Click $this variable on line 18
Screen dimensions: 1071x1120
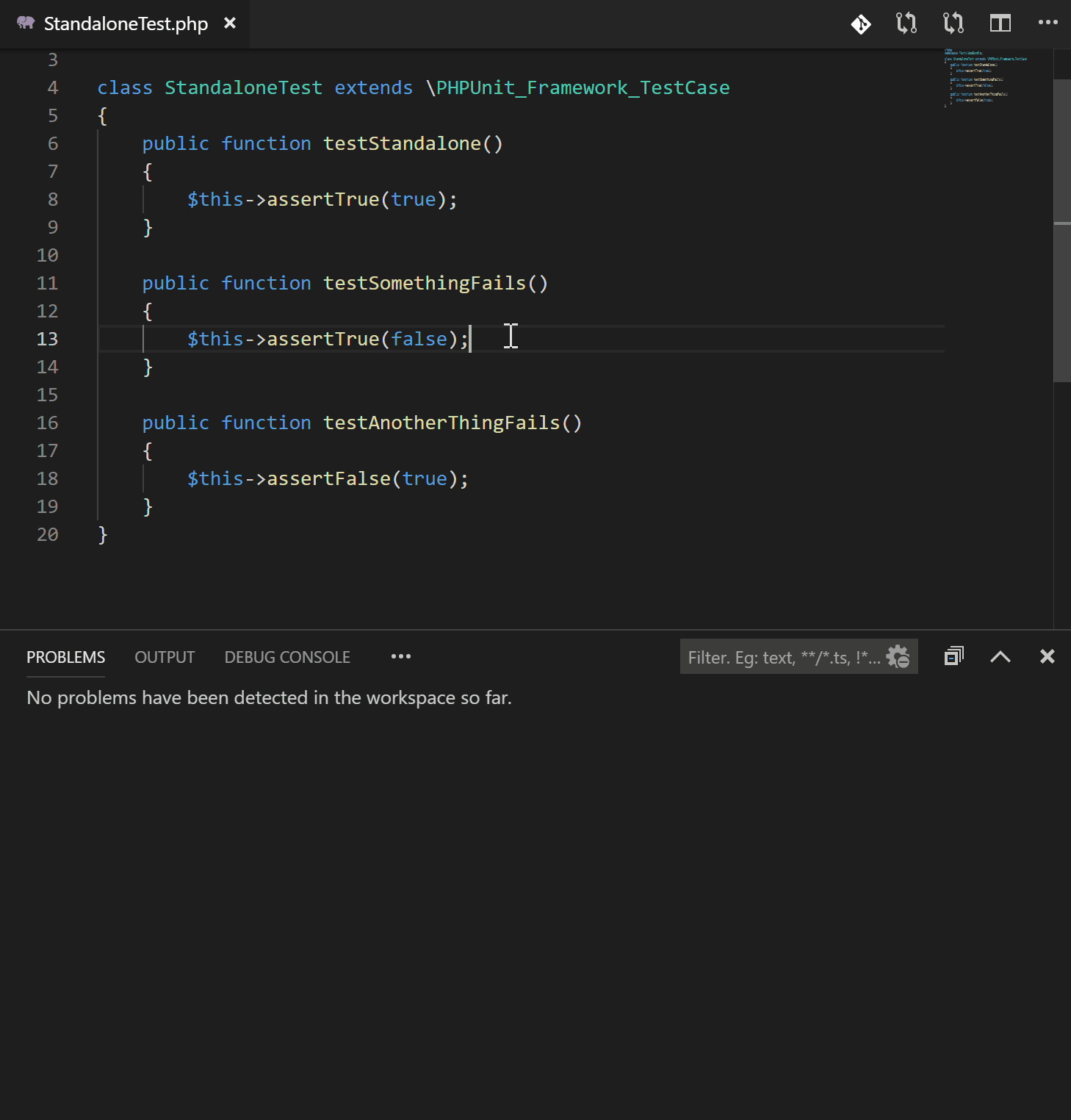pyautogui.click(x=215, y=478)
